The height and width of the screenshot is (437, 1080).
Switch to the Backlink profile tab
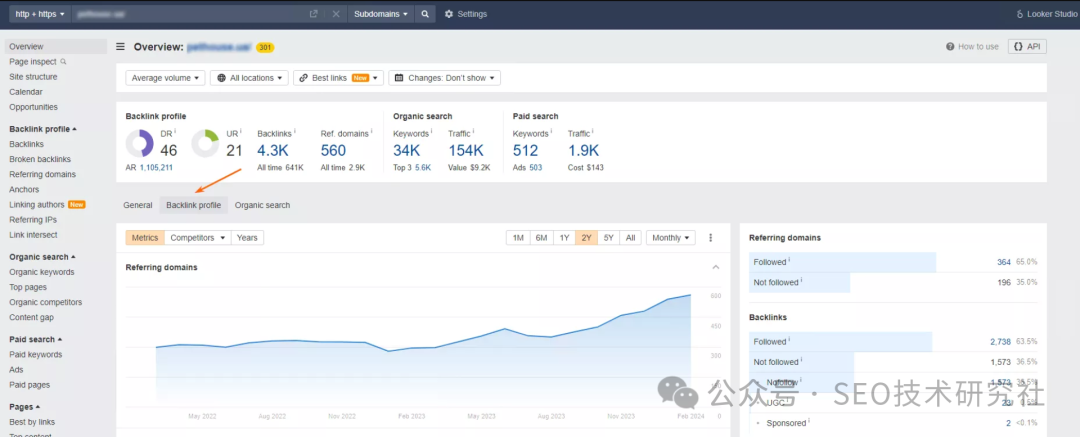[194, 205]
